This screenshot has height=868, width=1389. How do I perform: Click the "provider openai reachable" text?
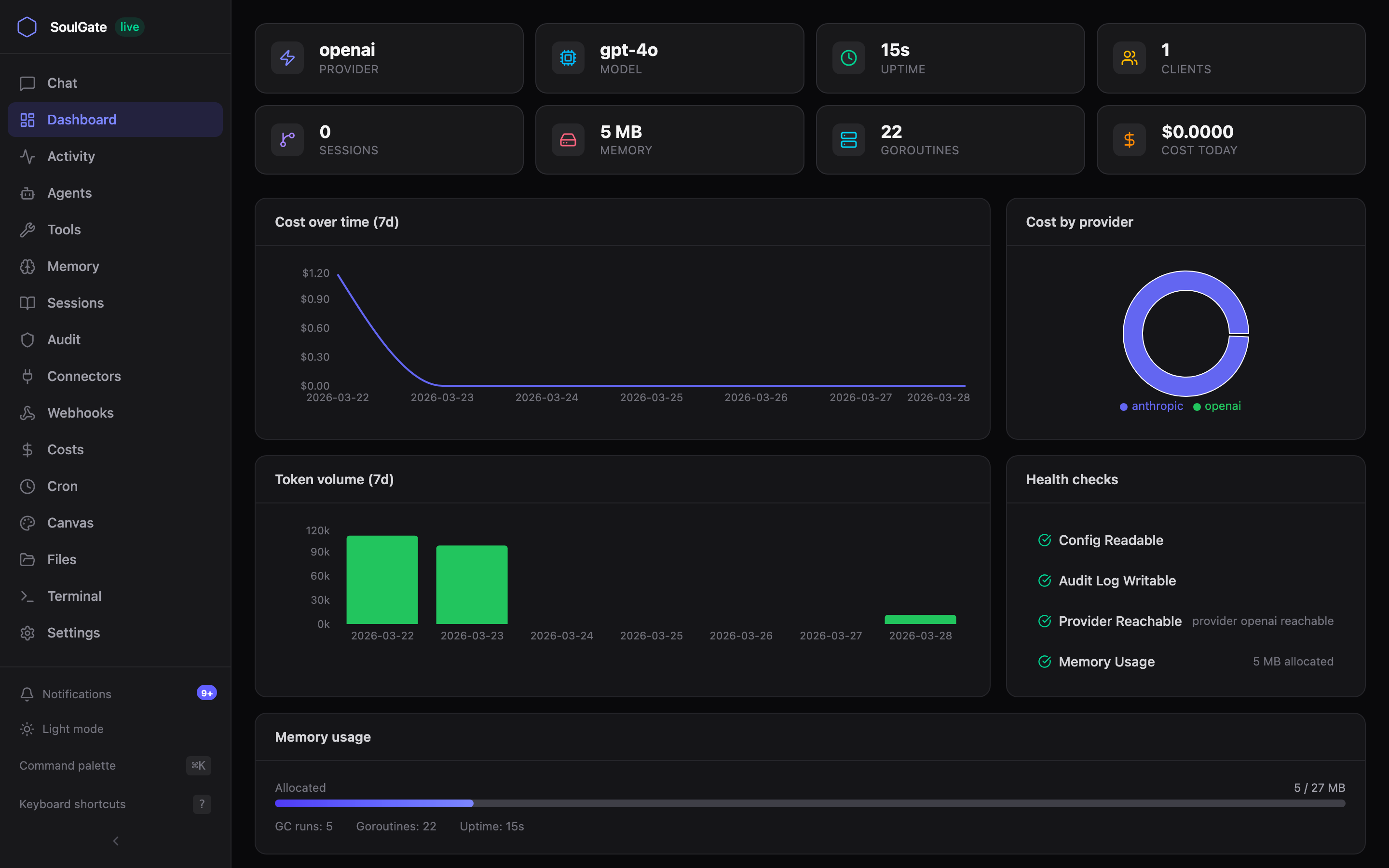pyautogui.click(x=1263, y=621)
